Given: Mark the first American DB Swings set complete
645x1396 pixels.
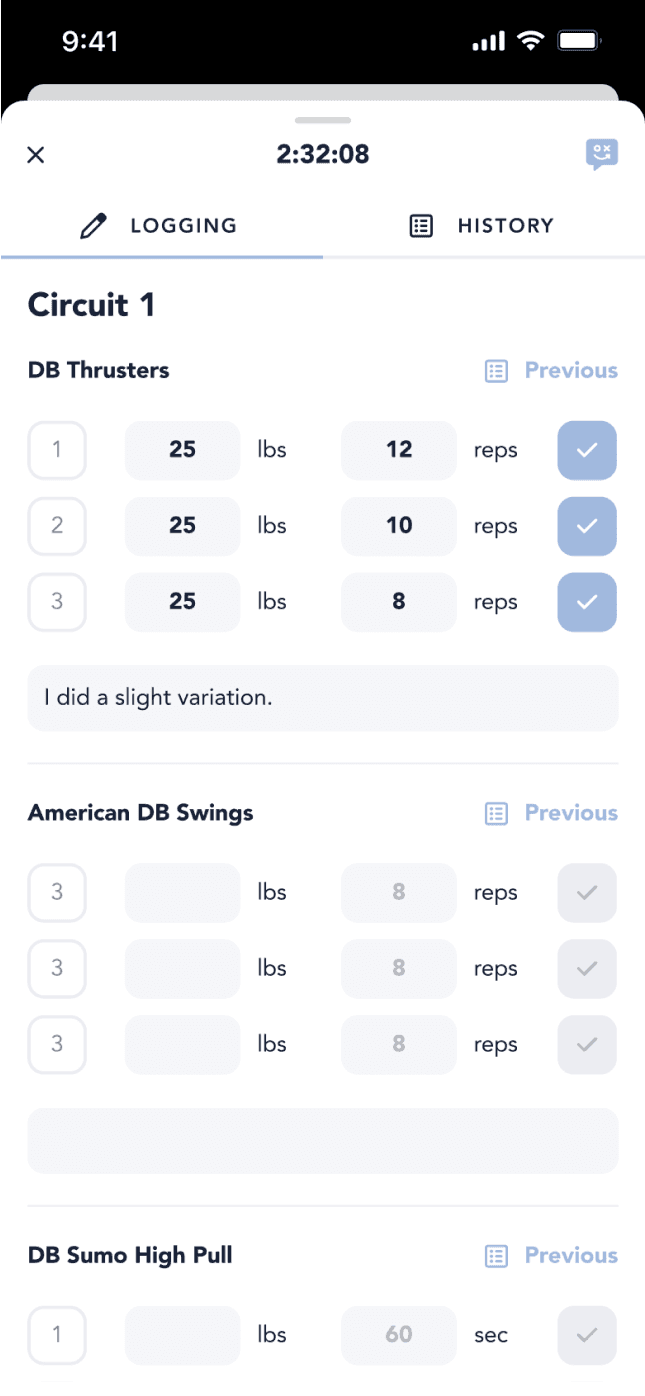Looking at the screenshot, I should pos(587,893).
